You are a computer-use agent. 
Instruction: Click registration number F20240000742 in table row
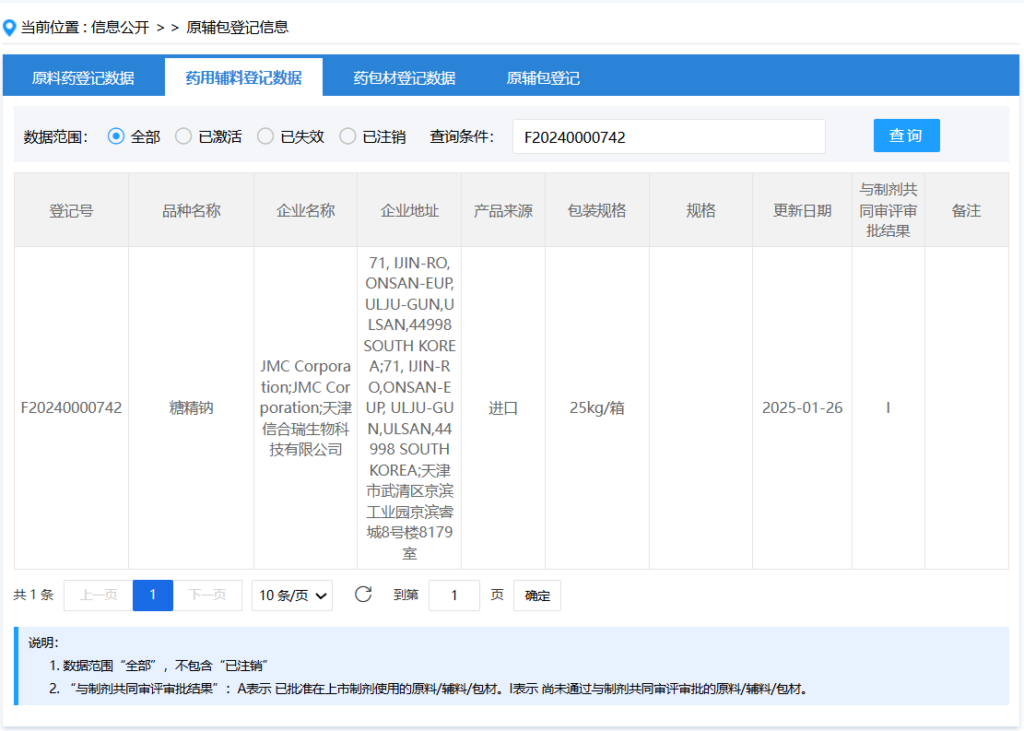[71, 408]
